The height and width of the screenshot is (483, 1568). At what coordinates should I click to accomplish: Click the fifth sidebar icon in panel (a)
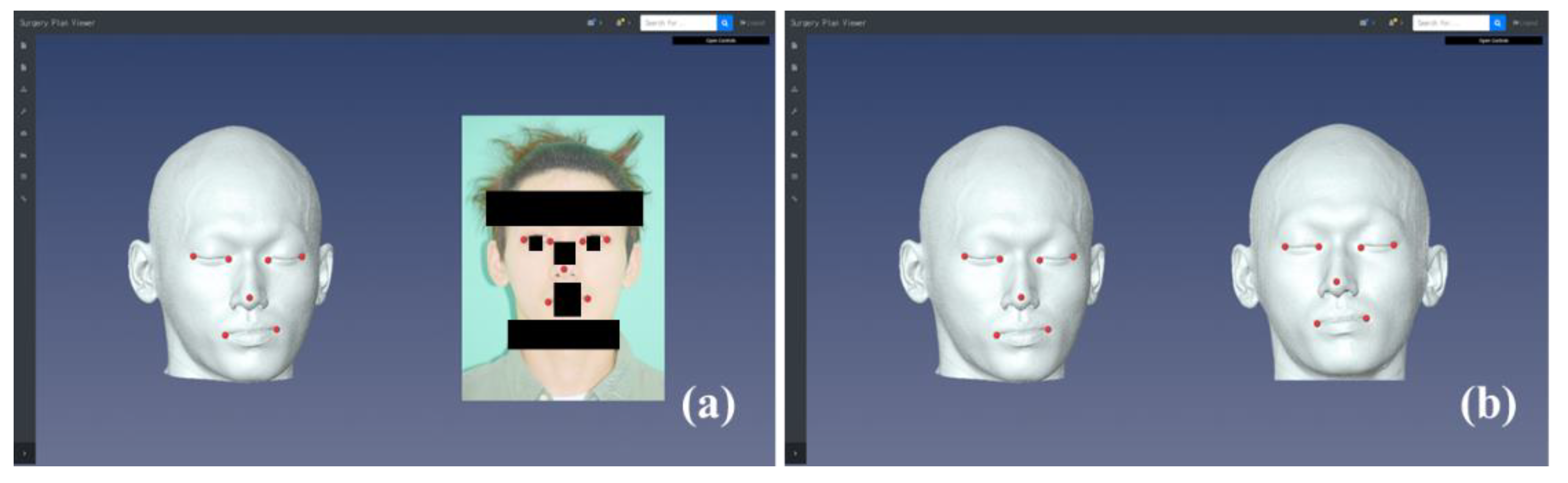[x=24, y=133]
